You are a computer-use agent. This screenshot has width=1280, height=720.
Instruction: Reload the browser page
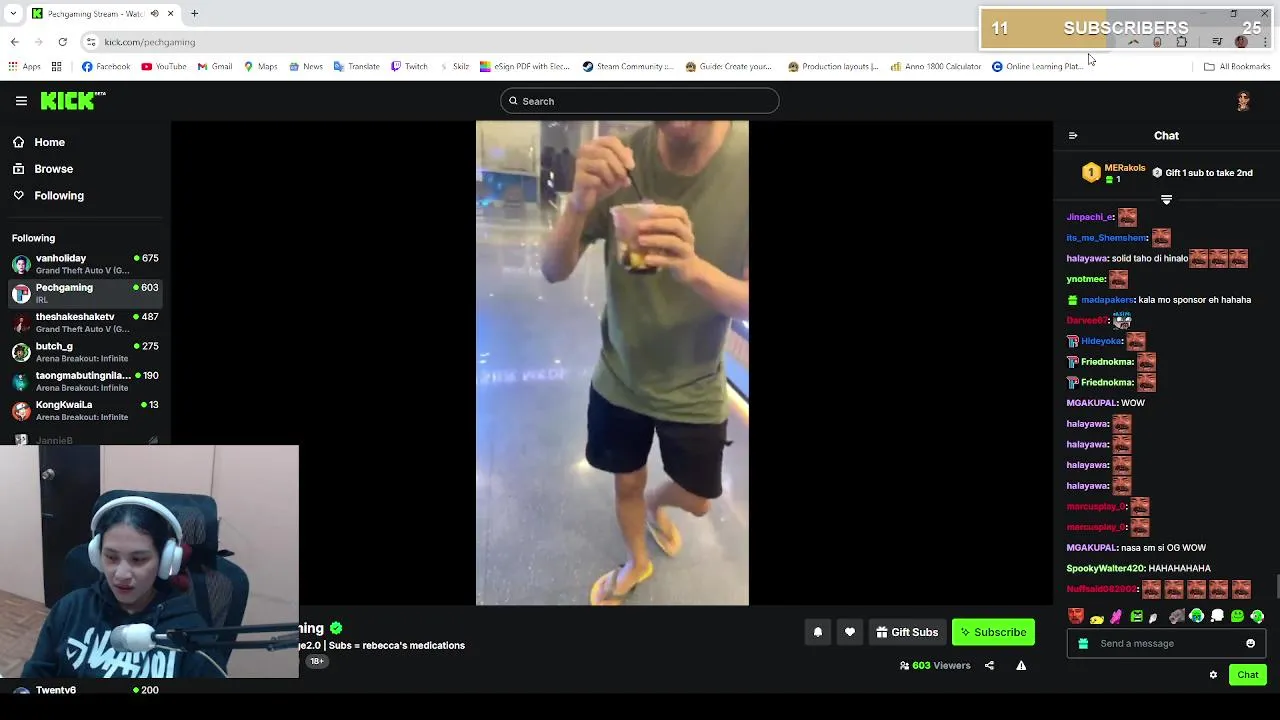pyautogui.click(x=62, y=42)
